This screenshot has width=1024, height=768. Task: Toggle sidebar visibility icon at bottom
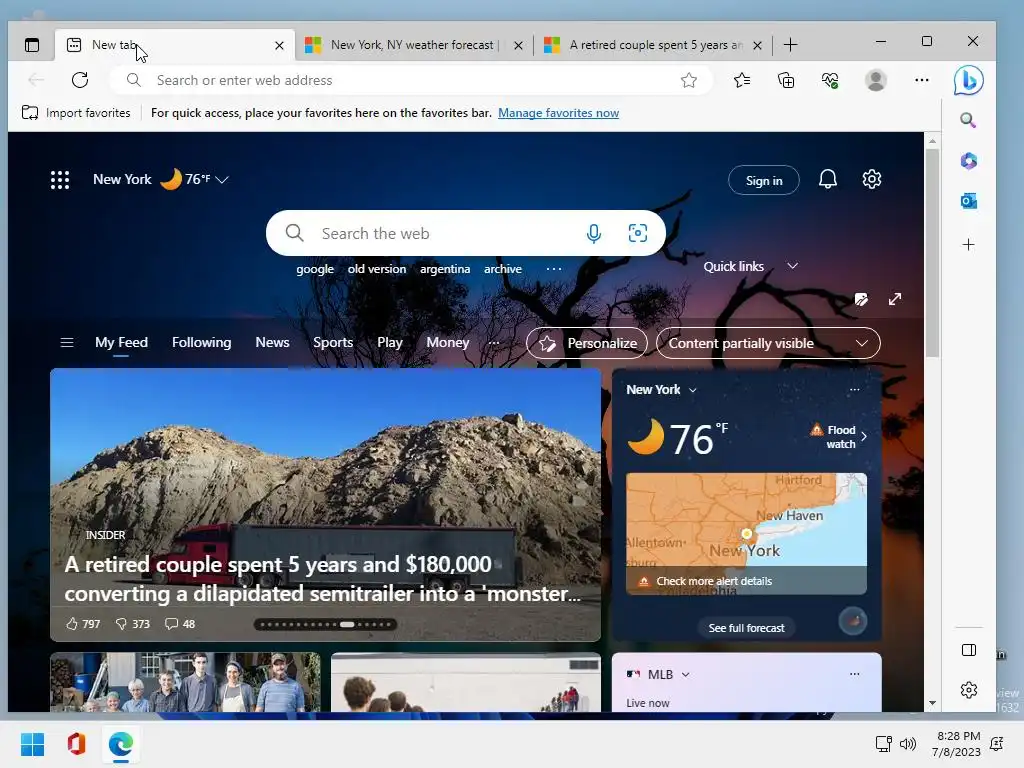969,650
